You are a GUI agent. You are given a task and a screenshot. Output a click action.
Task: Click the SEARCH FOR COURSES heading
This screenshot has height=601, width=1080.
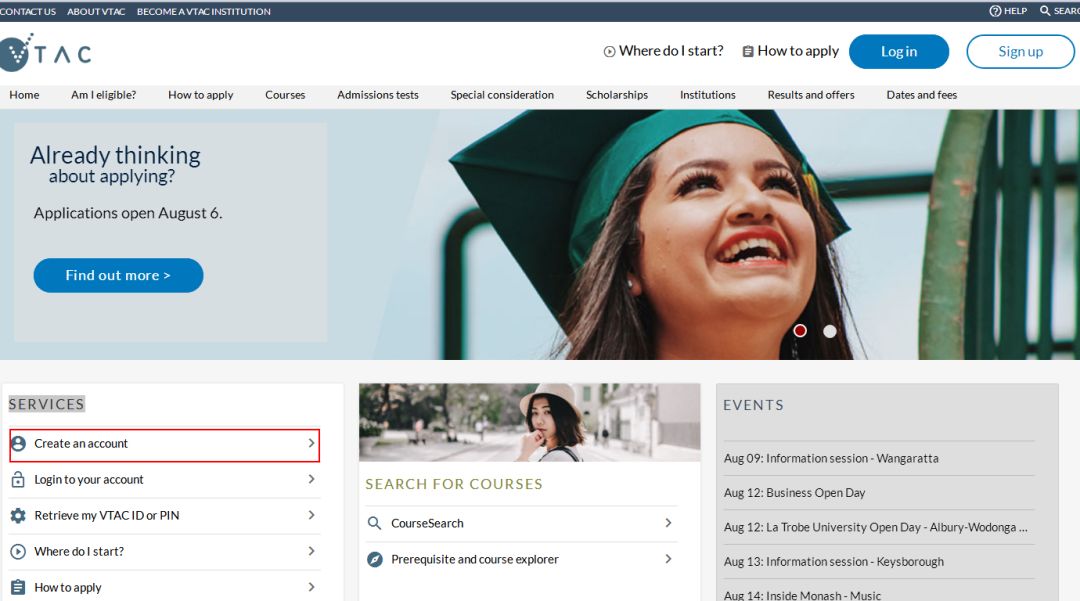[454, 484]
